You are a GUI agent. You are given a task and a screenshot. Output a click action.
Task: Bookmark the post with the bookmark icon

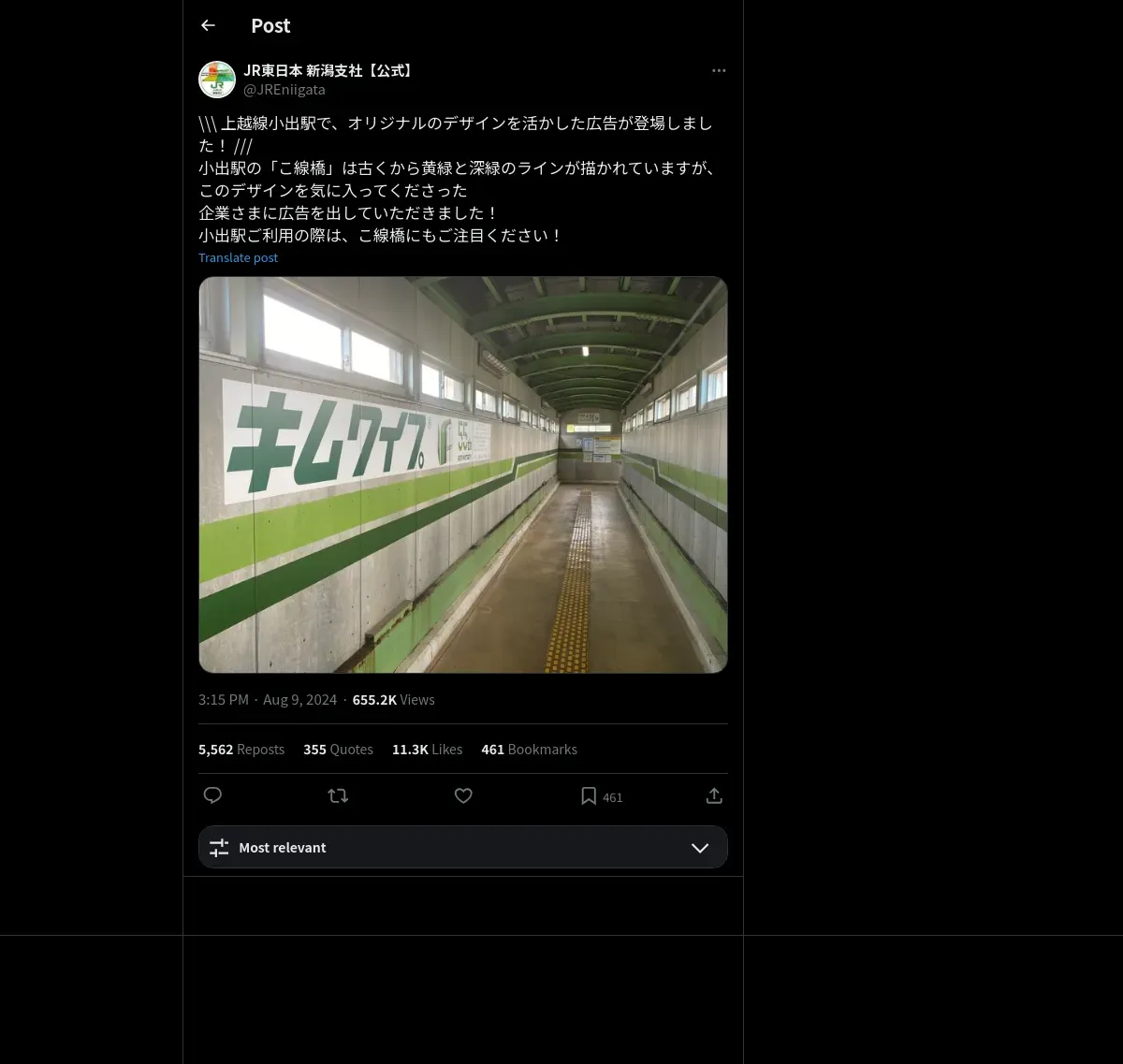tap(589, 795)
